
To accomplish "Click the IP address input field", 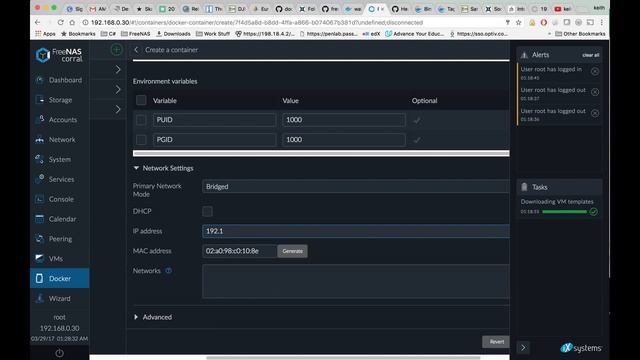I will click(356, 231).
